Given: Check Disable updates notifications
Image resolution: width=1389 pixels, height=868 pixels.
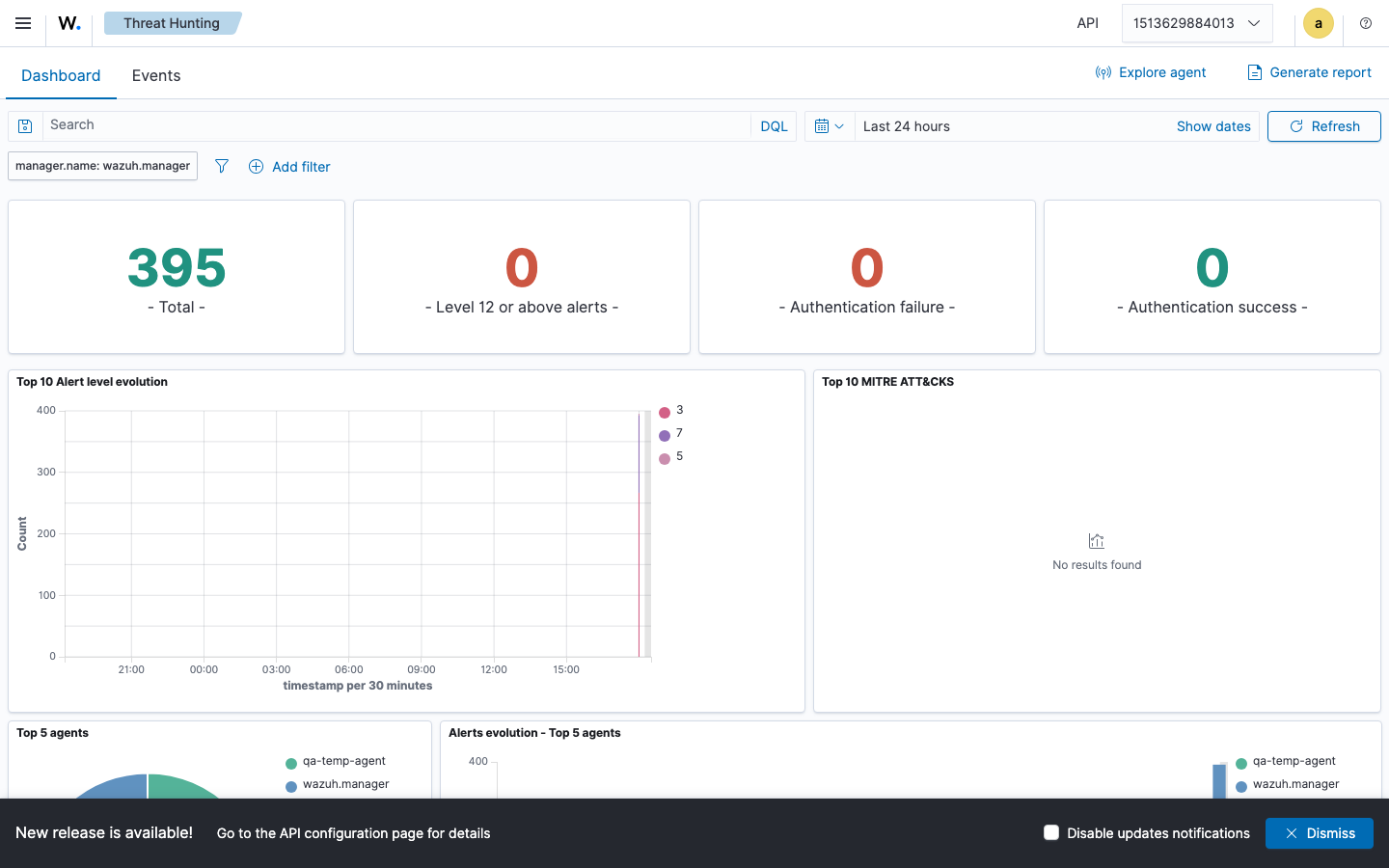Looking at the screenshot, I should pos(1051,832).
